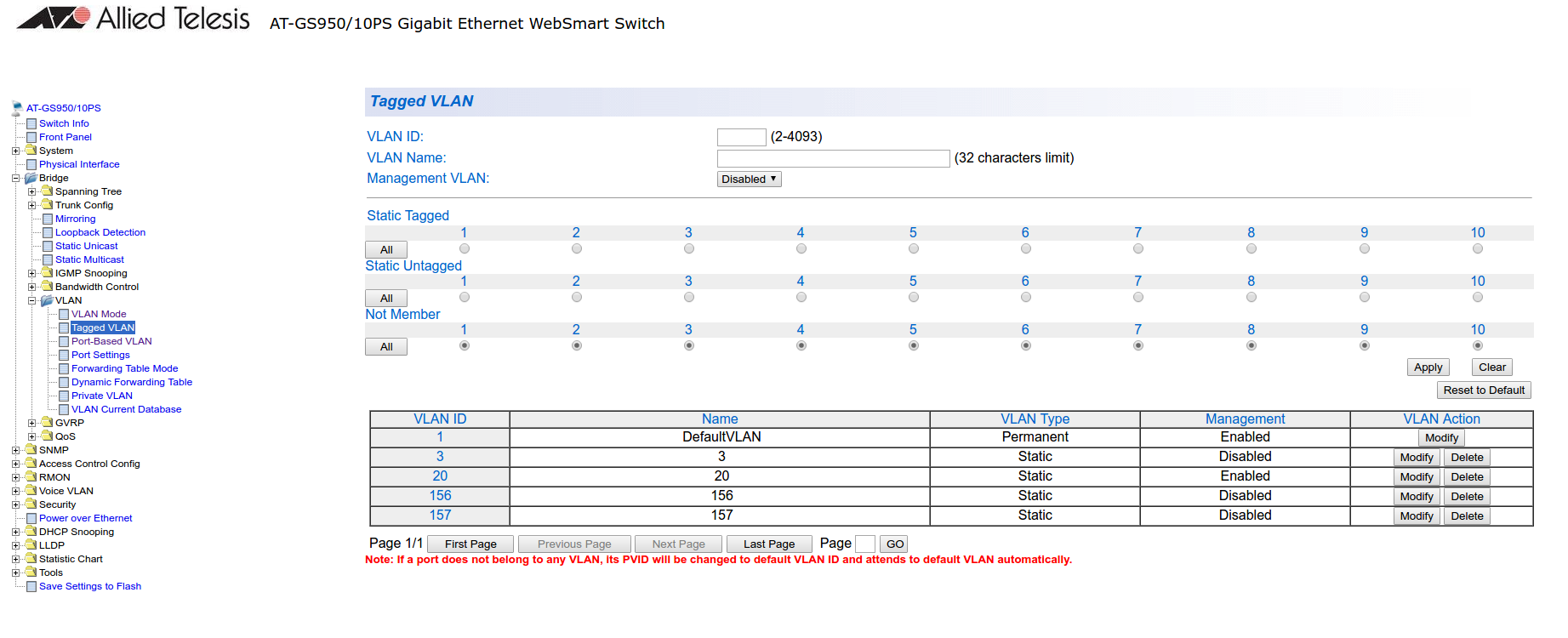Delete the VLAN 156 entry
The image size is (1568, 638).
1467,496
